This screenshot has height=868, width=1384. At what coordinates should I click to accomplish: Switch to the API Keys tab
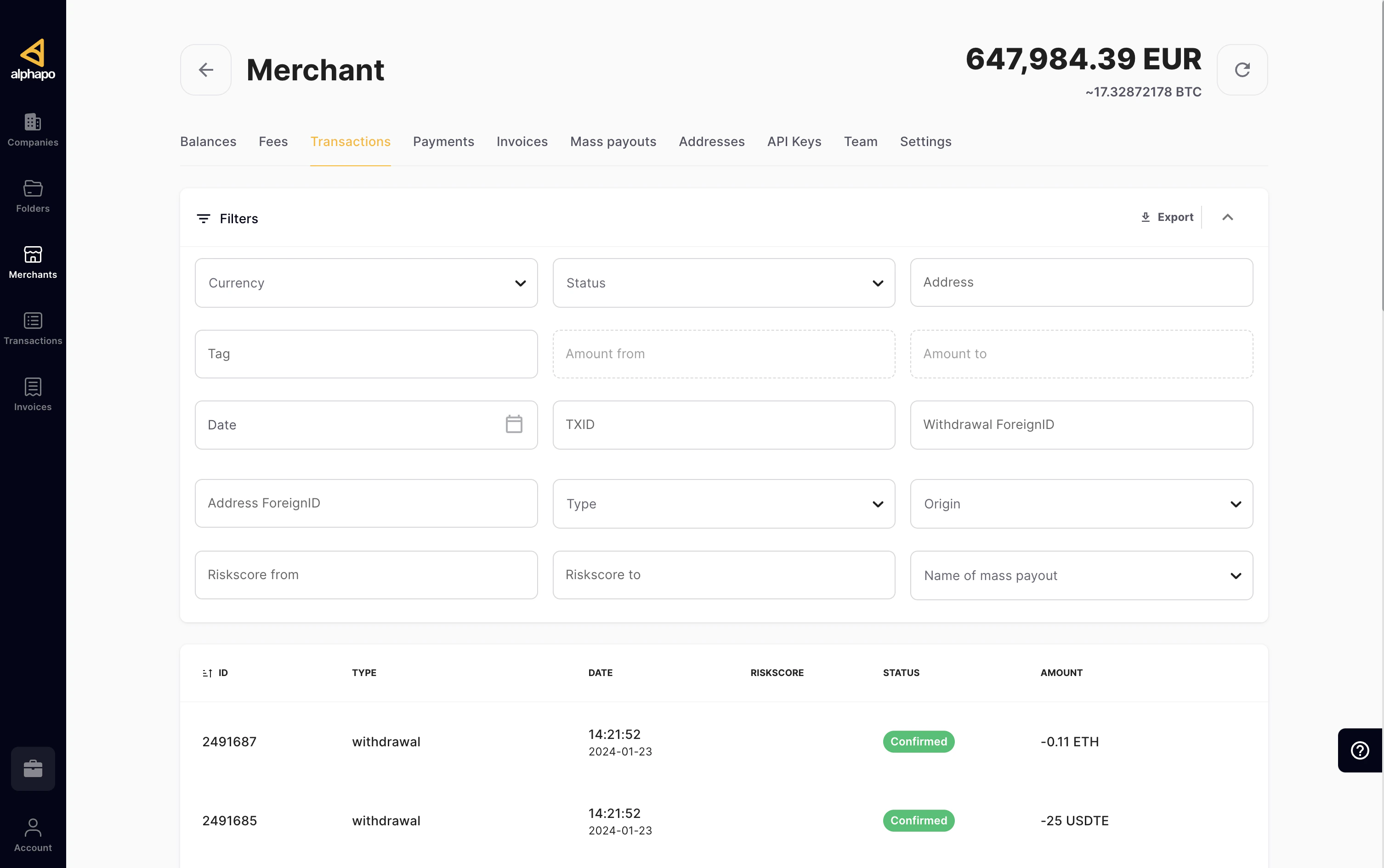(794, 142)
